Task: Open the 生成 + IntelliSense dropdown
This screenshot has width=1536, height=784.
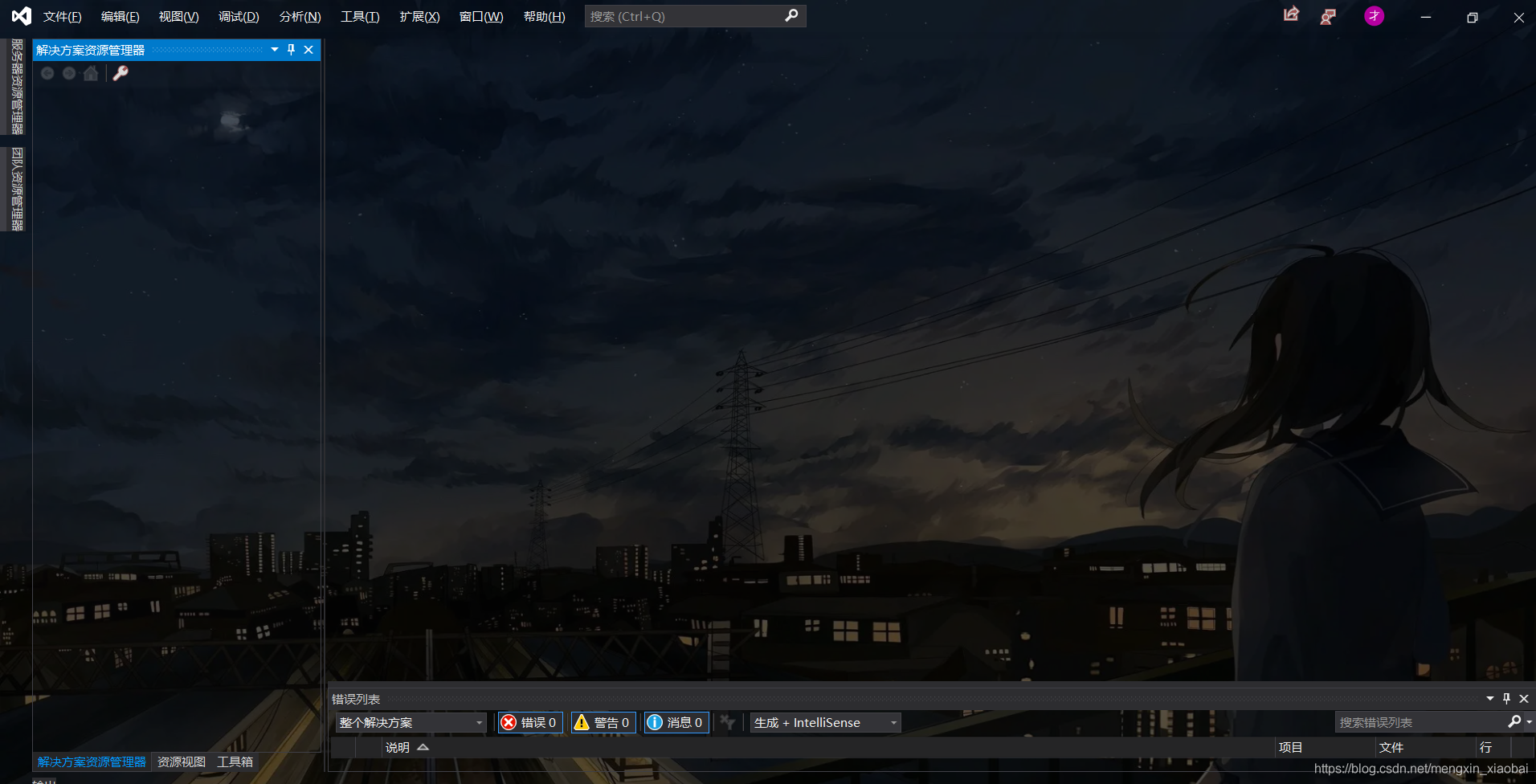Action: tap(825, 723)
